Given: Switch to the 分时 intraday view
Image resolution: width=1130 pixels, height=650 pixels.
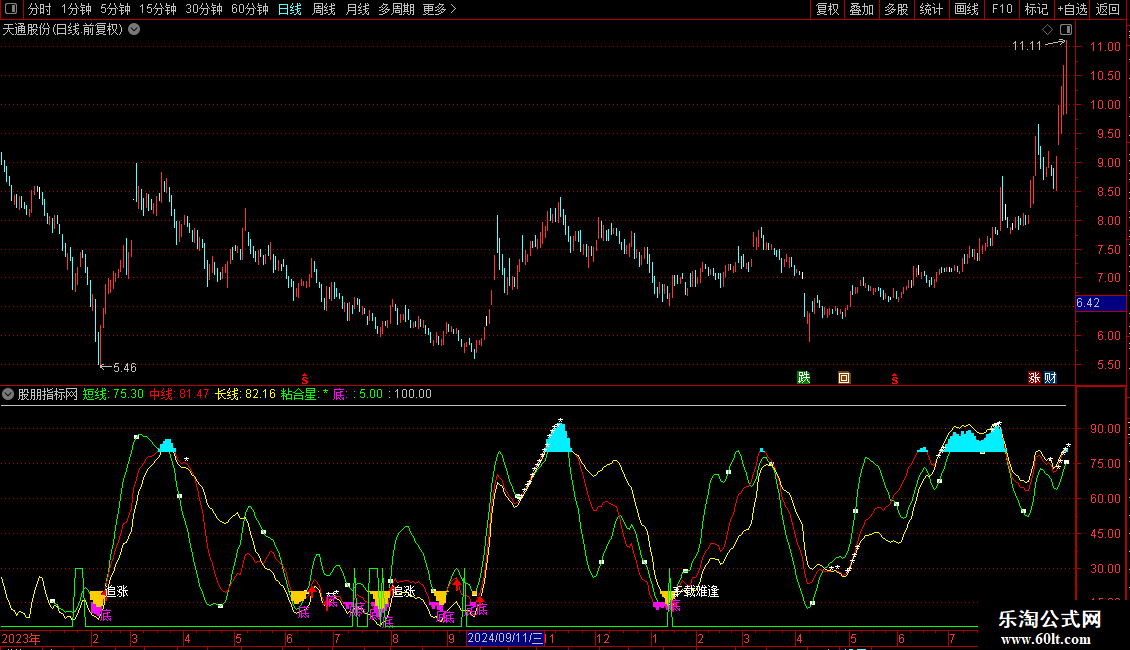Looking at the screenshot, I should pos(40,10).
